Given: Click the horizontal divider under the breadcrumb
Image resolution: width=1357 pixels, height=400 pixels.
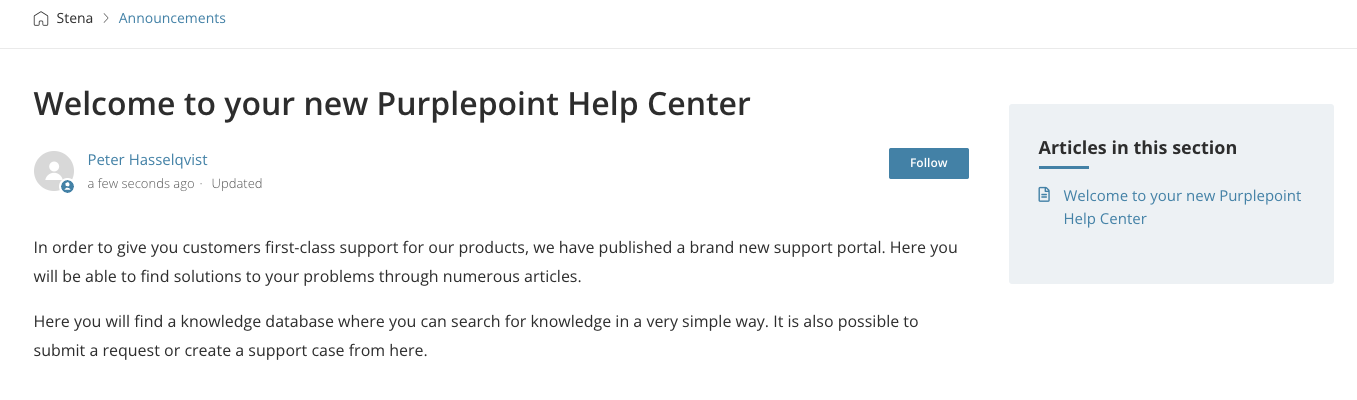Looking at the screenshot, I should tap(678, 48).
